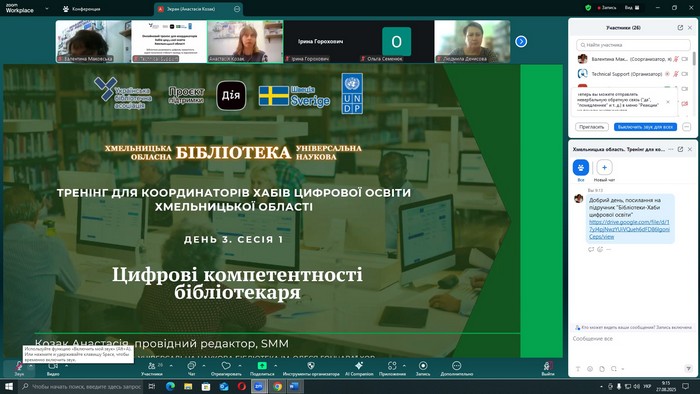Viewport: 700px width, 394px height.
Task: Expand the arrow next to Участники
Action: point(171,366)
